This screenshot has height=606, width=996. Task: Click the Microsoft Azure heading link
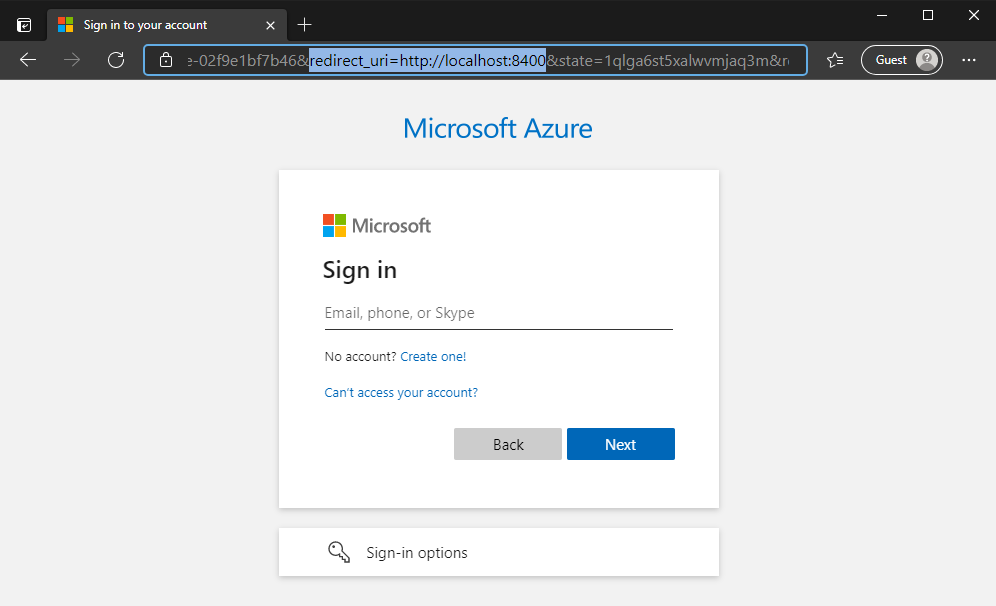coord(497,128)
